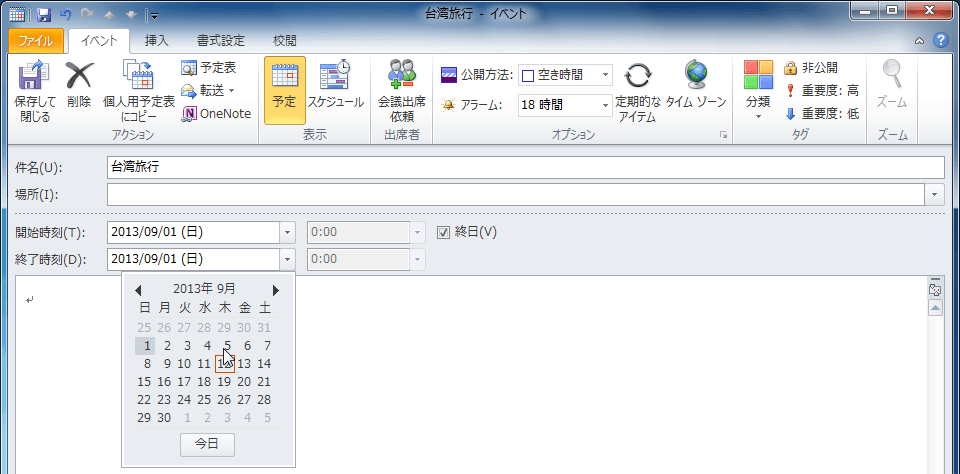Open 終了時刻 end date dropdown
960x474 pixels.
[288, 259]
